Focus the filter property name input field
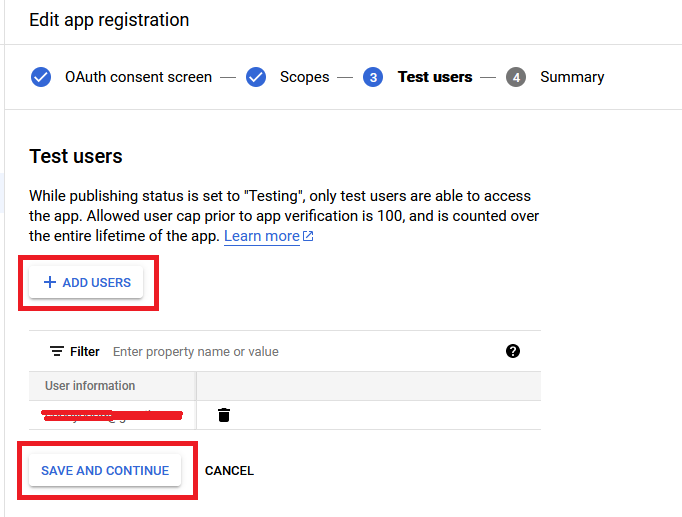Viewport: 682px width, 517px height. click(304, 351)
